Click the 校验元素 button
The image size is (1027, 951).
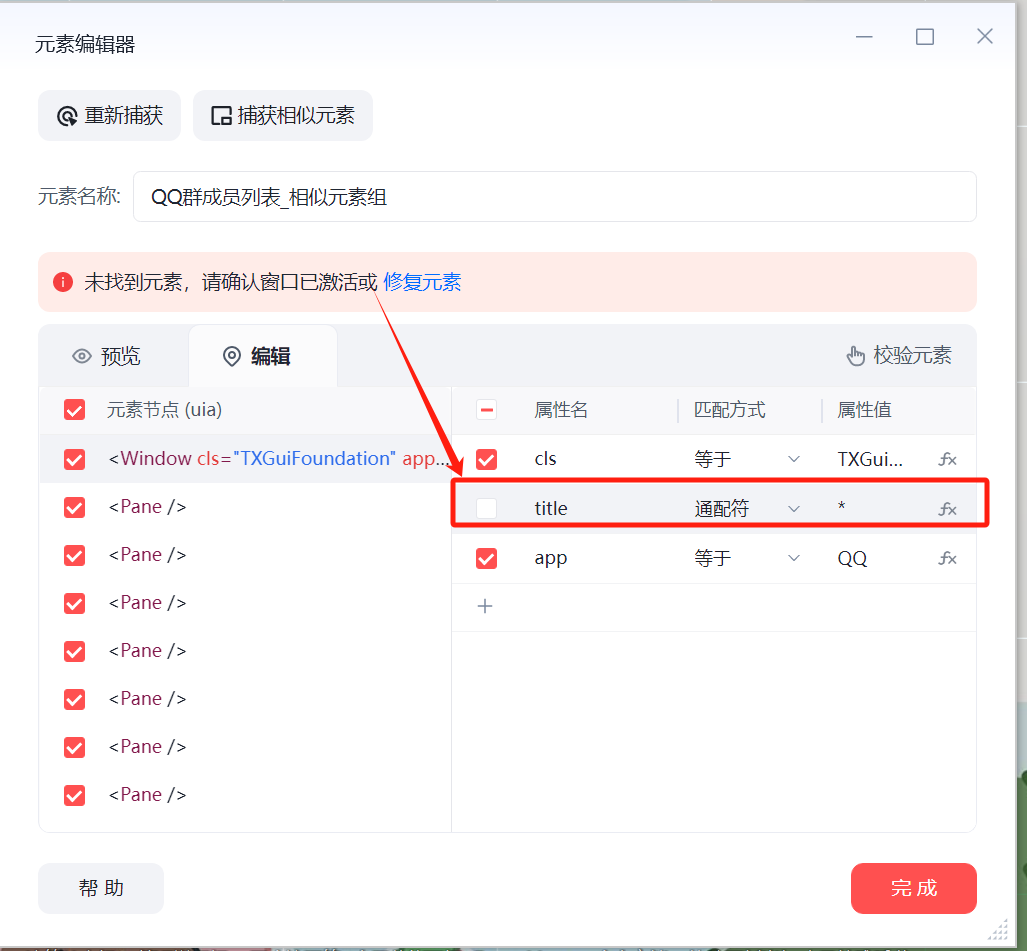(x=899, y=356)
